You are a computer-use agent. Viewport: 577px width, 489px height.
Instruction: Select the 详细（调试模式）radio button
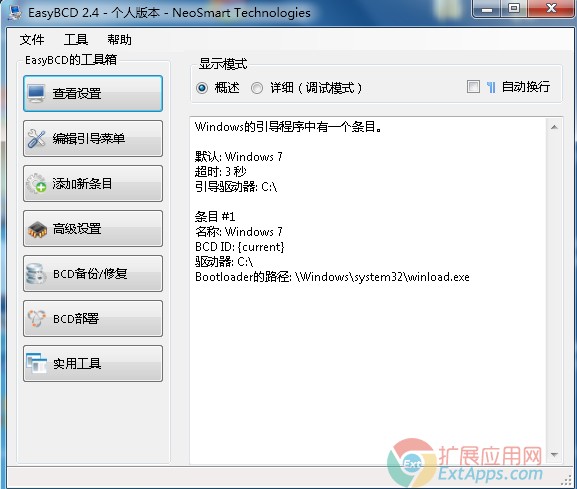coord(257,88)
